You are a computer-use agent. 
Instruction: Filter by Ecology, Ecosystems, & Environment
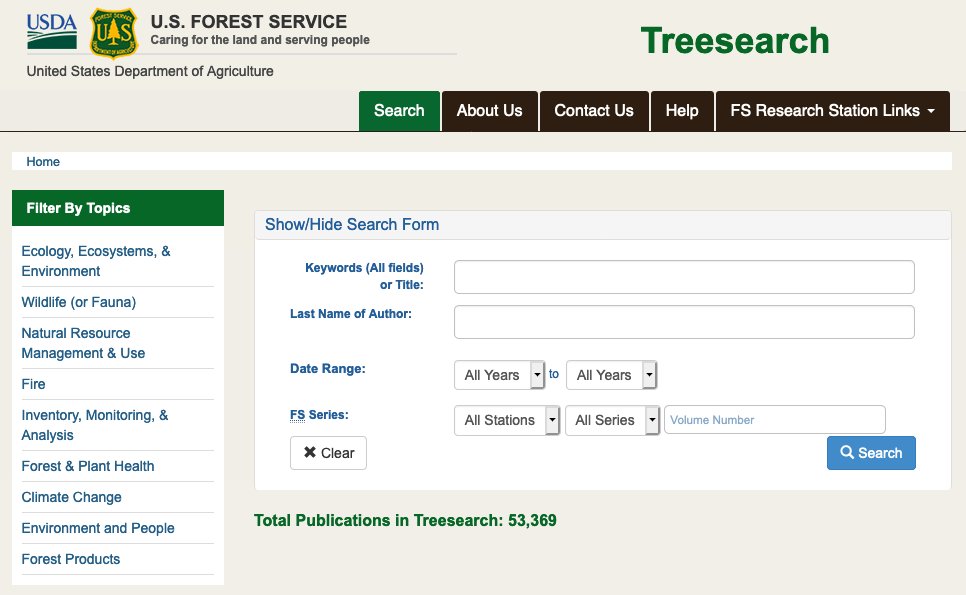click(95, 261)
